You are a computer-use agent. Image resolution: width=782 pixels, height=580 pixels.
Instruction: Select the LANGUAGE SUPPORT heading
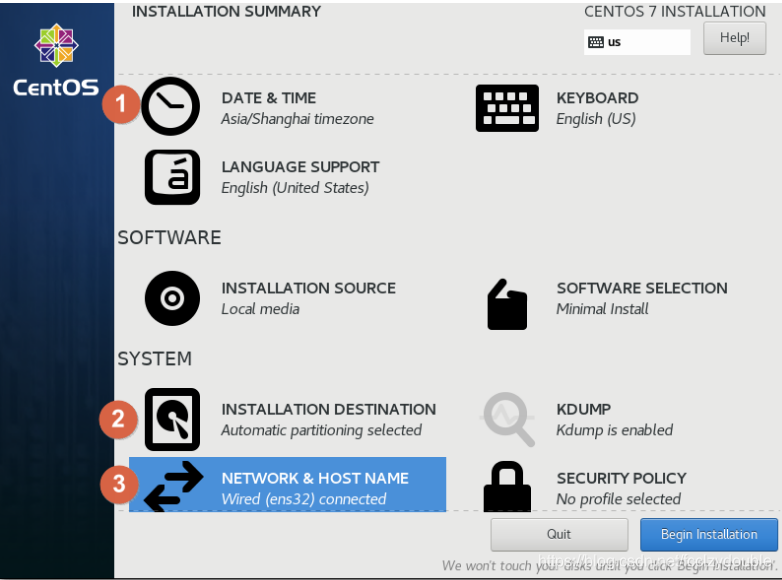click(301, 167)
